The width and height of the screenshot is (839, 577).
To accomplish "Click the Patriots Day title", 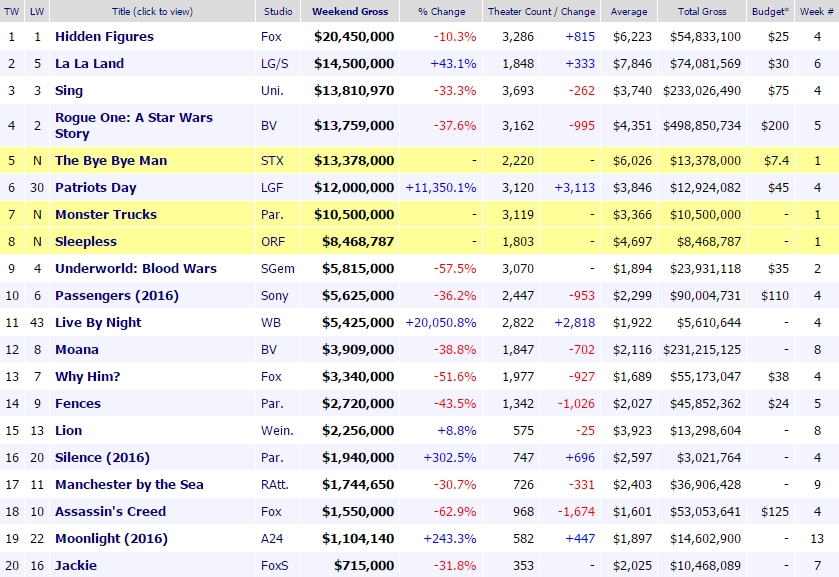I will (96, 187).
